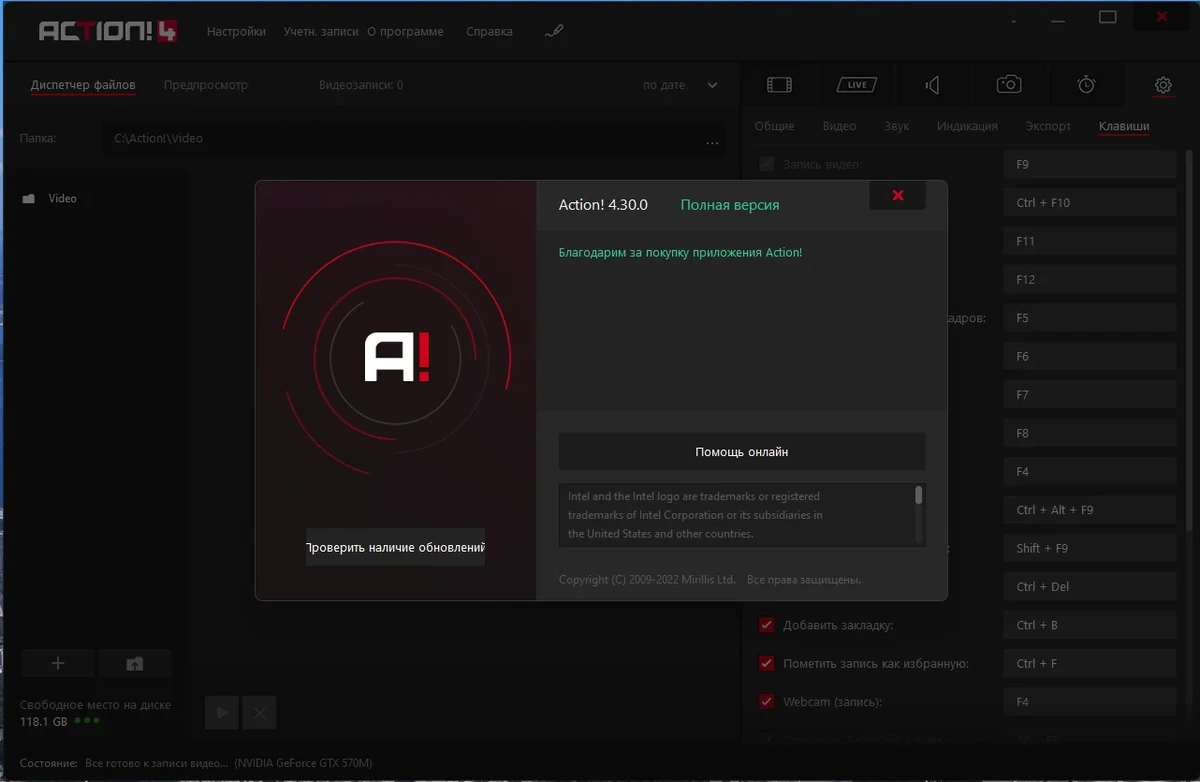Uncheck the Webcam (запись) checkbox

pyautogui.click(x=767, y=702)
